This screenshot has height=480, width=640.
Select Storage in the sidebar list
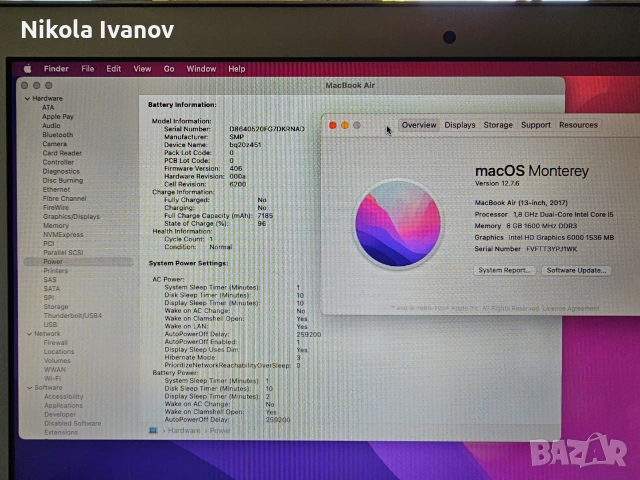[x=56, y=307]
